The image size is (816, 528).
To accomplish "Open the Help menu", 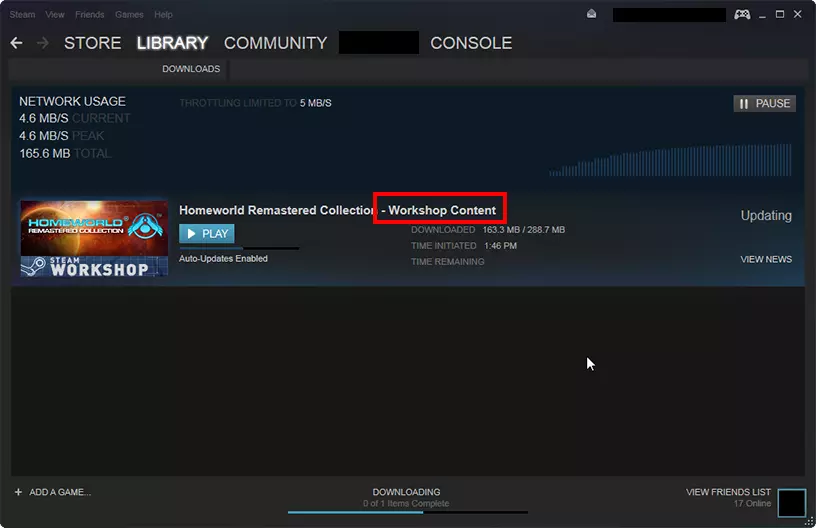I will (163, 15).
